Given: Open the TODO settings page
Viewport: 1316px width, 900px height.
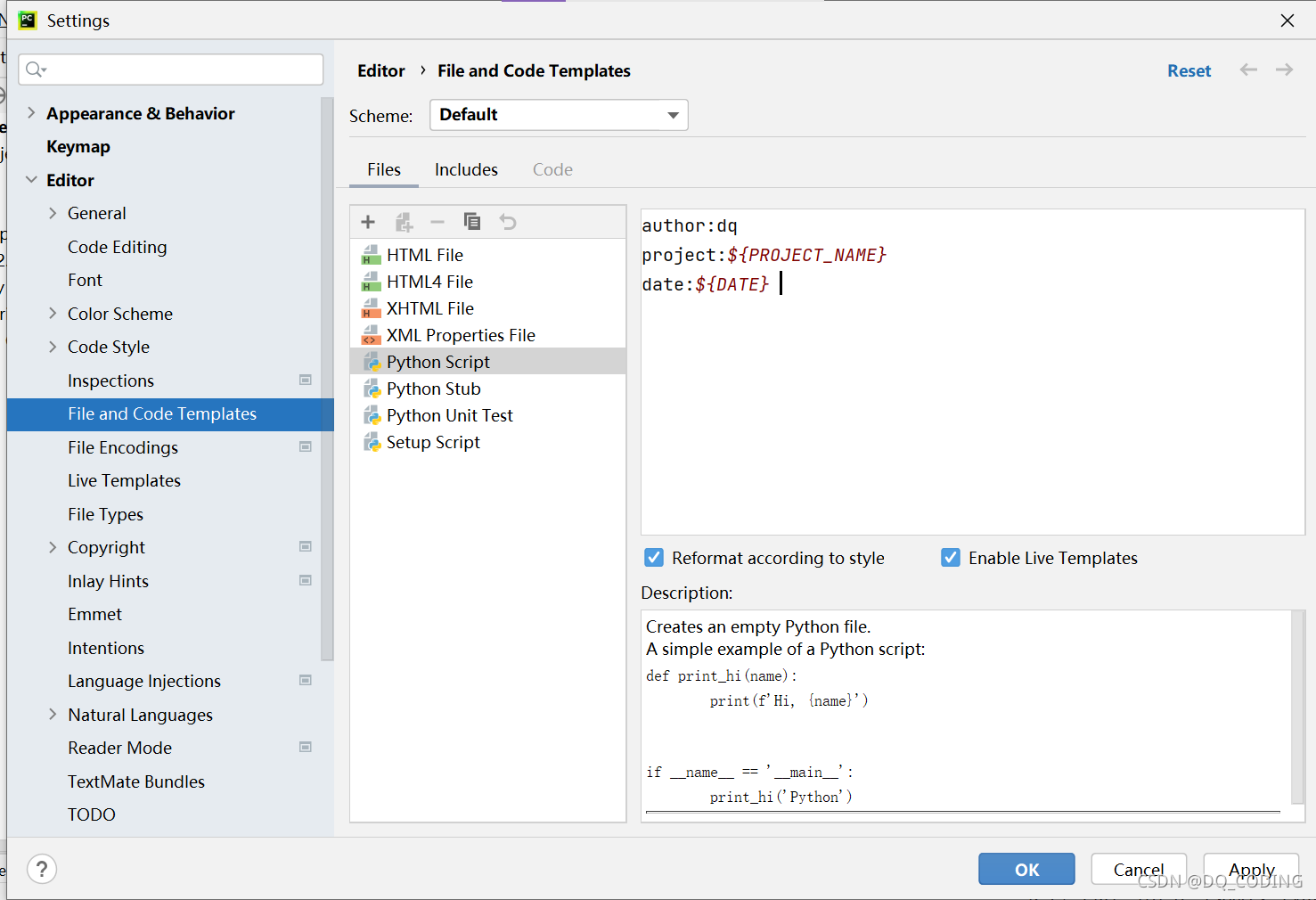Looking at the screenshot, I should tap(92, 814).
